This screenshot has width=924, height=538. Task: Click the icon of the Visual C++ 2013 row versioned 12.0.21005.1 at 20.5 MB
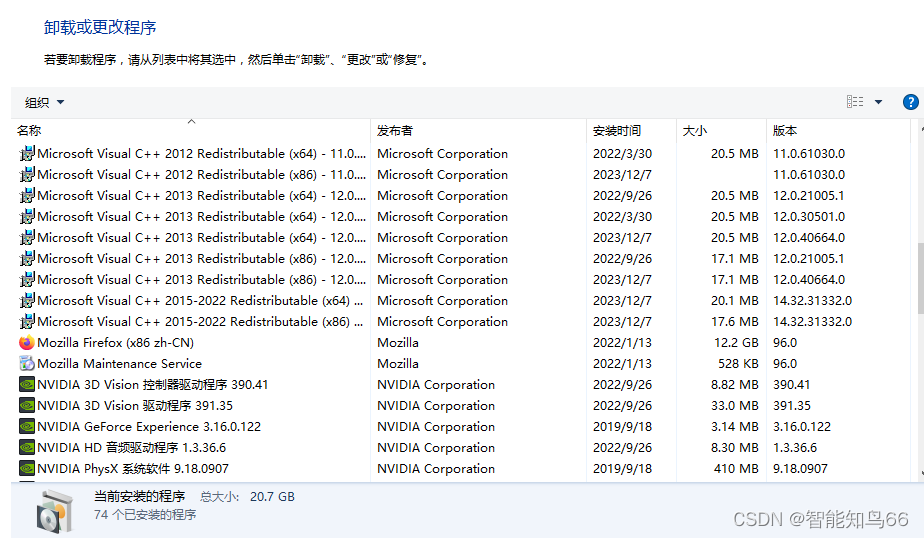(x=27, y=196)
